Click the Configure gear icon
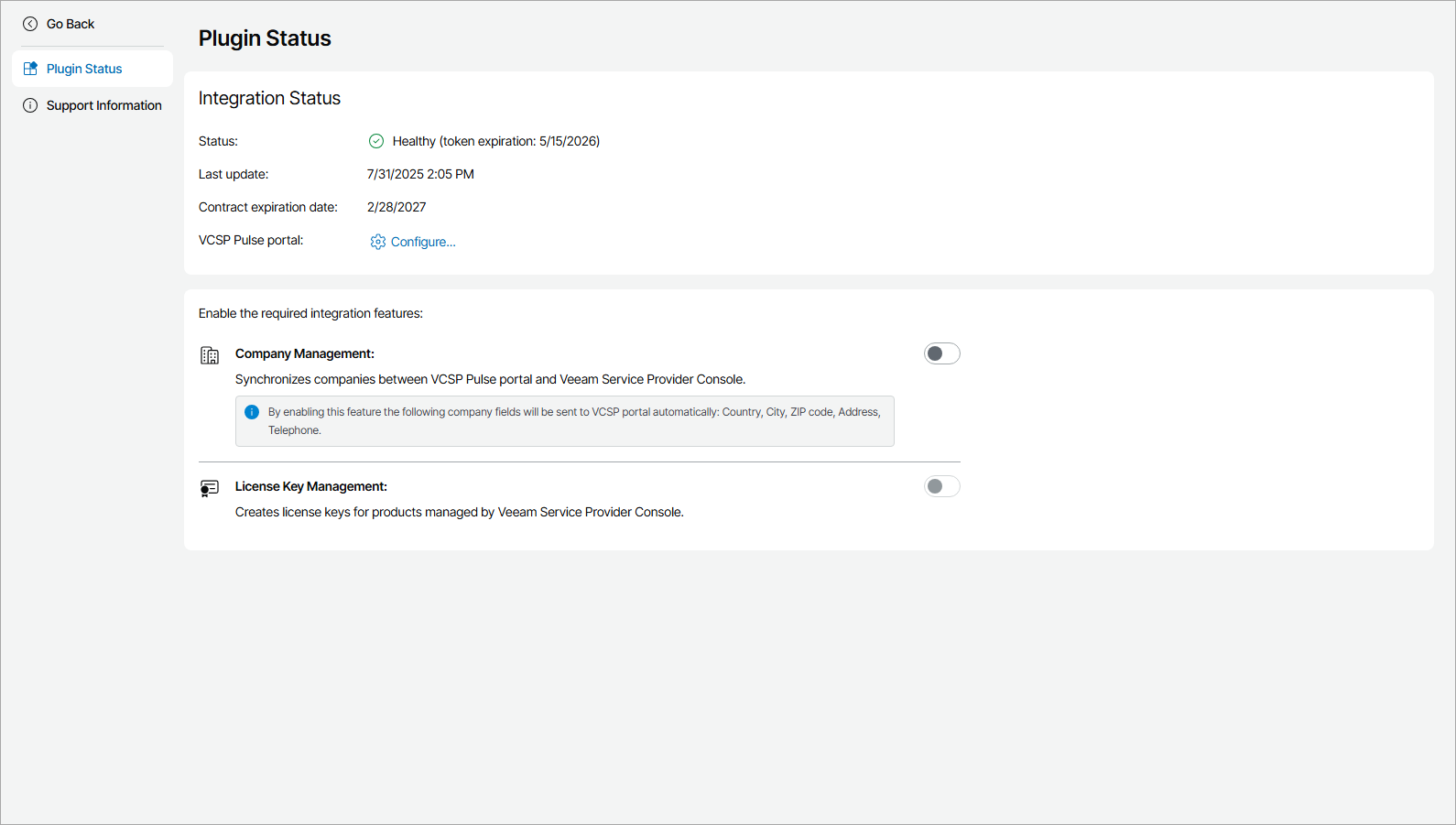1456x825 pixels. 378,242
